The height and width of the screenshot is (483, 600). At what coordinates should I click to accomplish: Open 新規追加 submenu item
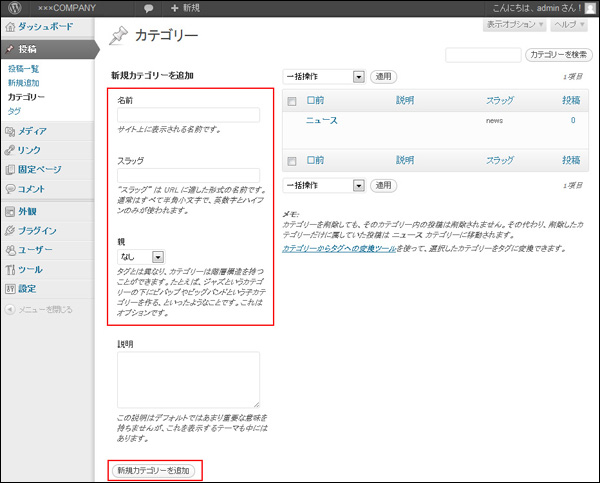23,83
